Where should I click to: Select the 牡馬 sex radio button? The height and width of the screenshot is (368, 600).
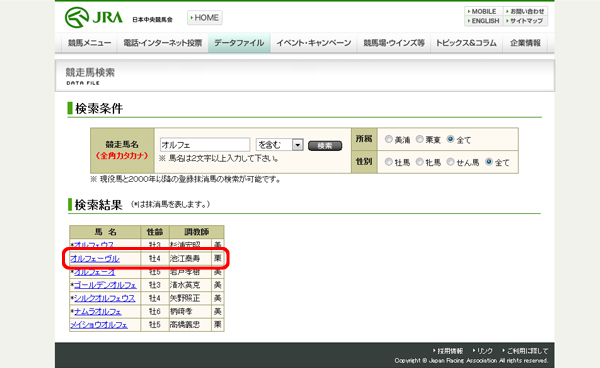click(x=389, y=162)
